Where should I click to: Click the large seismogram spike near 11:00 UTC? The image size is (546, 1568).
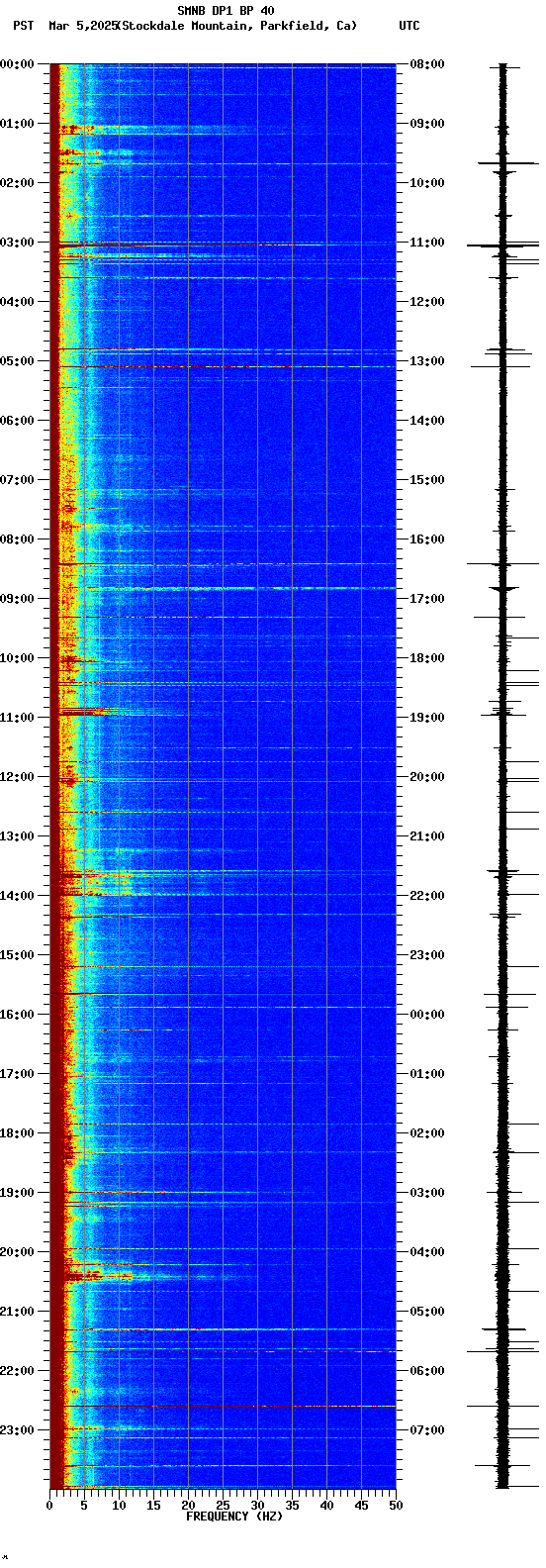503,245
